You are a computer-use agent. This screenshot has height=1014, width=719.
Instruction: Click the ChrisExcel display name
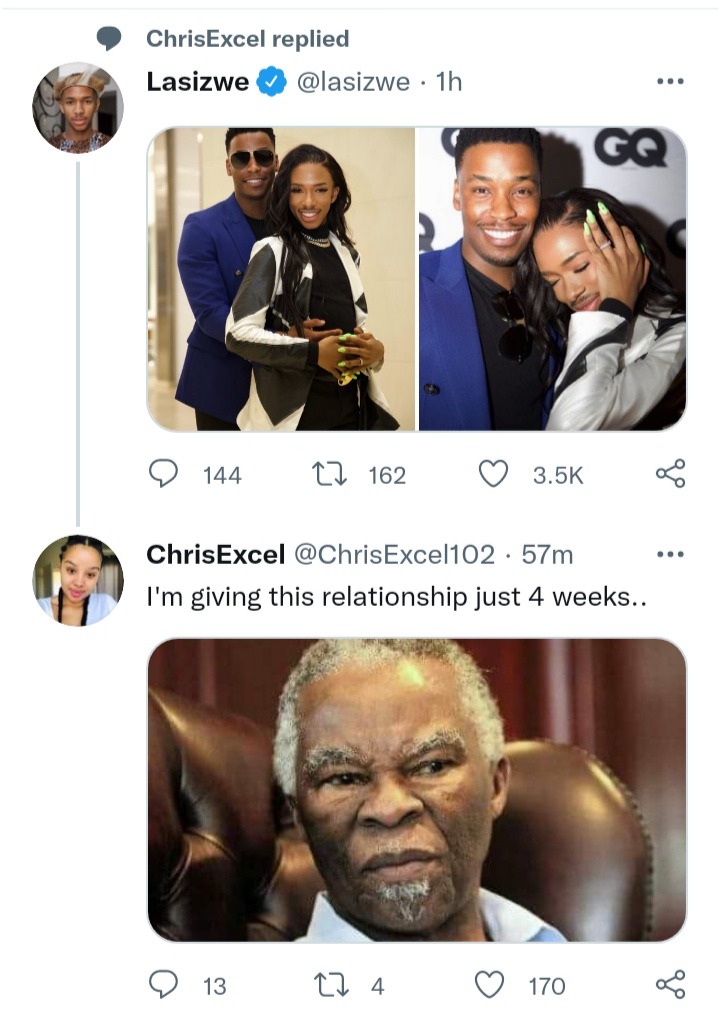[215, 554]
